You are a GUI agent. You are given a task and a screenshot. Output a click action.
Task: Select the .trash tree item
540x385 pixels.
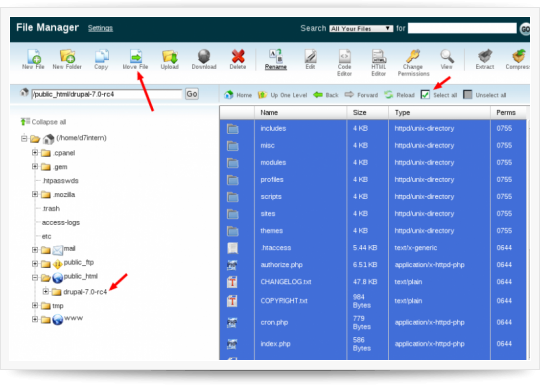pos(51,209)
